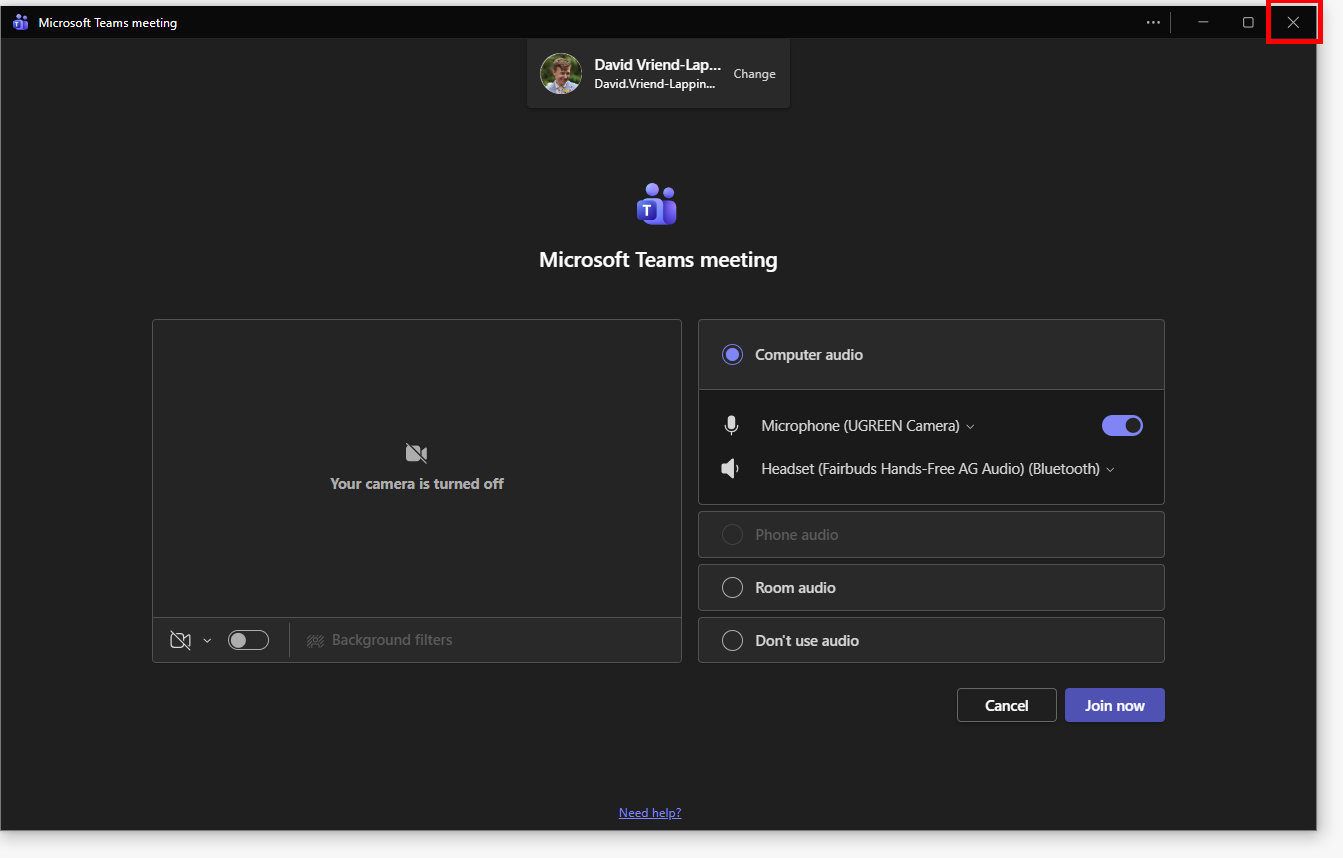The height and width of the screenshot is (858, 1343).
Task: Open the Headset (Fairbuds) speaker dropdown
Action: click(x=938, y=469)
